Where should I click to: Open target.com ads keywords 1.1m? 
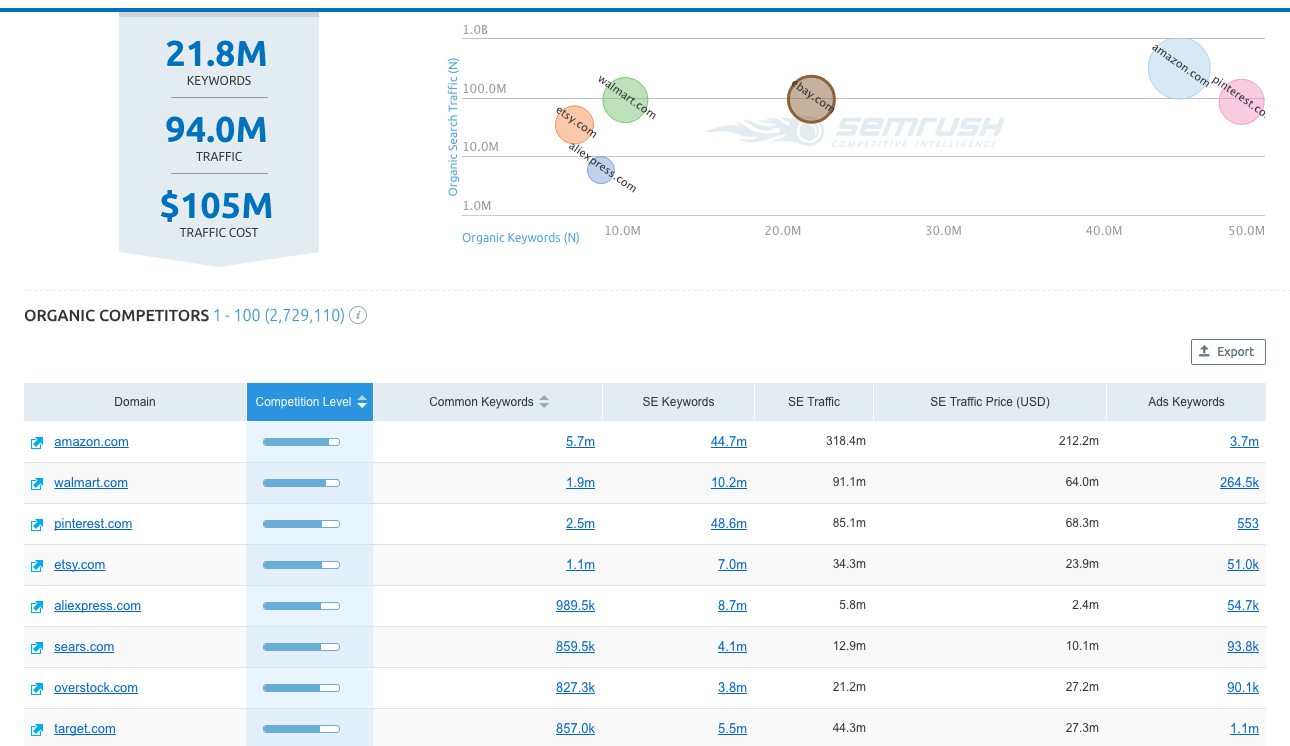[x=1244, y=729]
